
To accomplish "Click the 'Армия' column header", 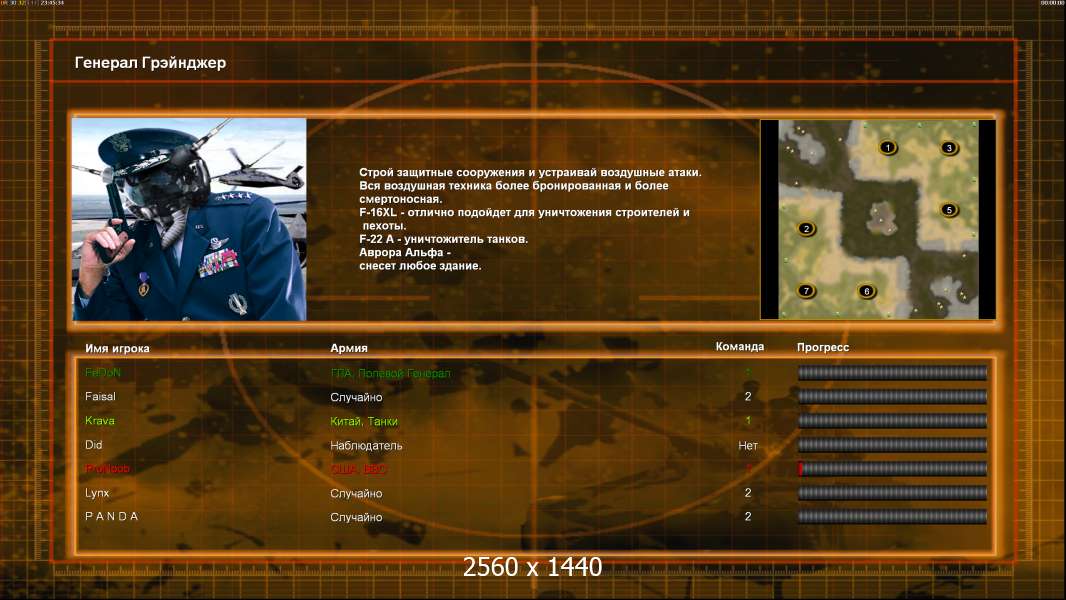I will pyautogui.click(x=349, y=347).
